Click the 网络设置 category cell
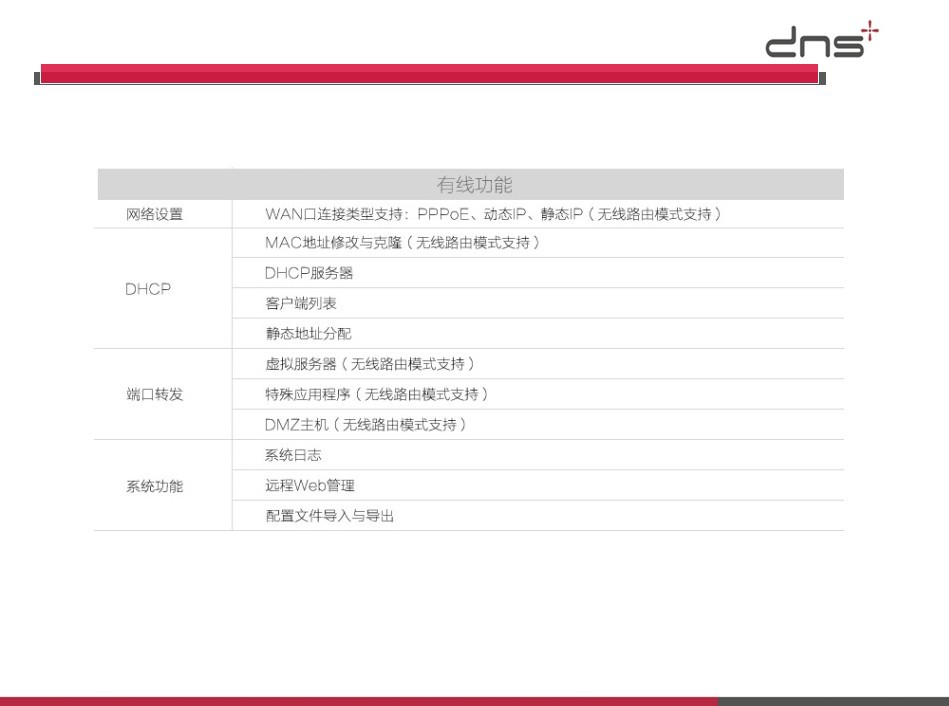This screenshot has width=949, height=706. (x=155, y=214)
